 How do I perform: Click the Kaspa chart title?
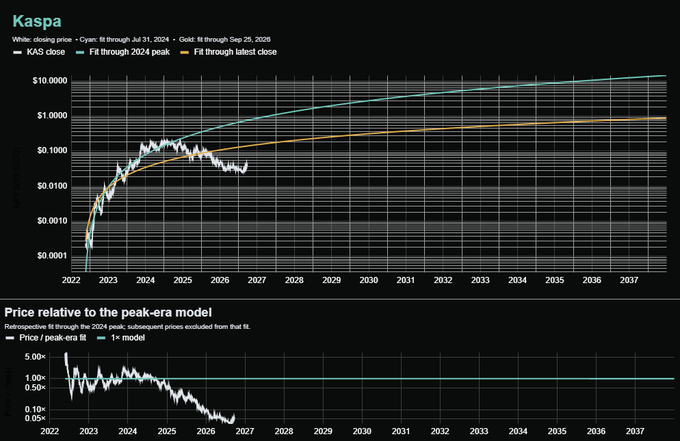[37, 21]
